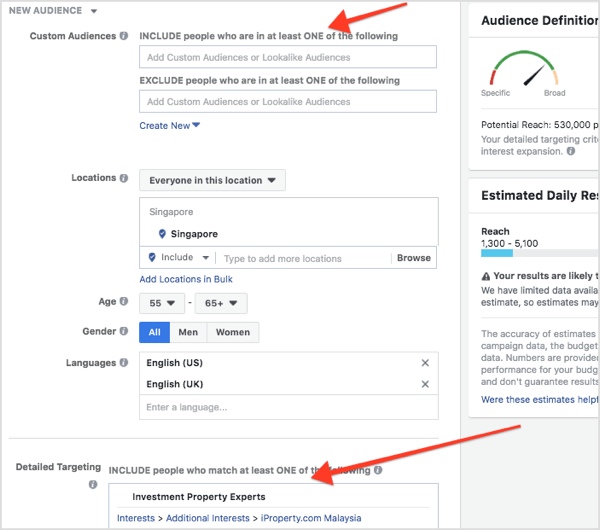Viewport: 600px width, 530px height.
Task: Click the Reach 1,300 - 5,100 value
Action: click(509, 243)
